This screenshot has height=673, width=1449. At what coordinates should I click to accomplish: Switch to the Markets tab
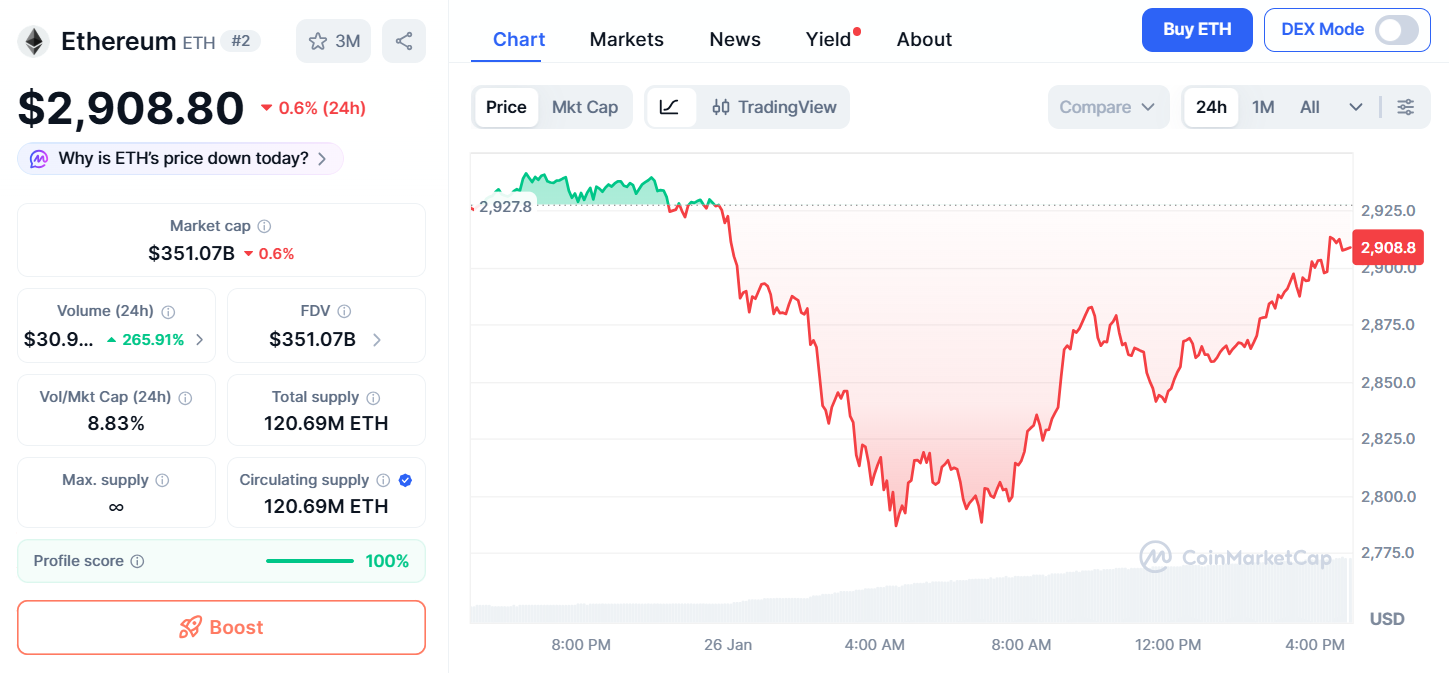click(x=626, y=39)
